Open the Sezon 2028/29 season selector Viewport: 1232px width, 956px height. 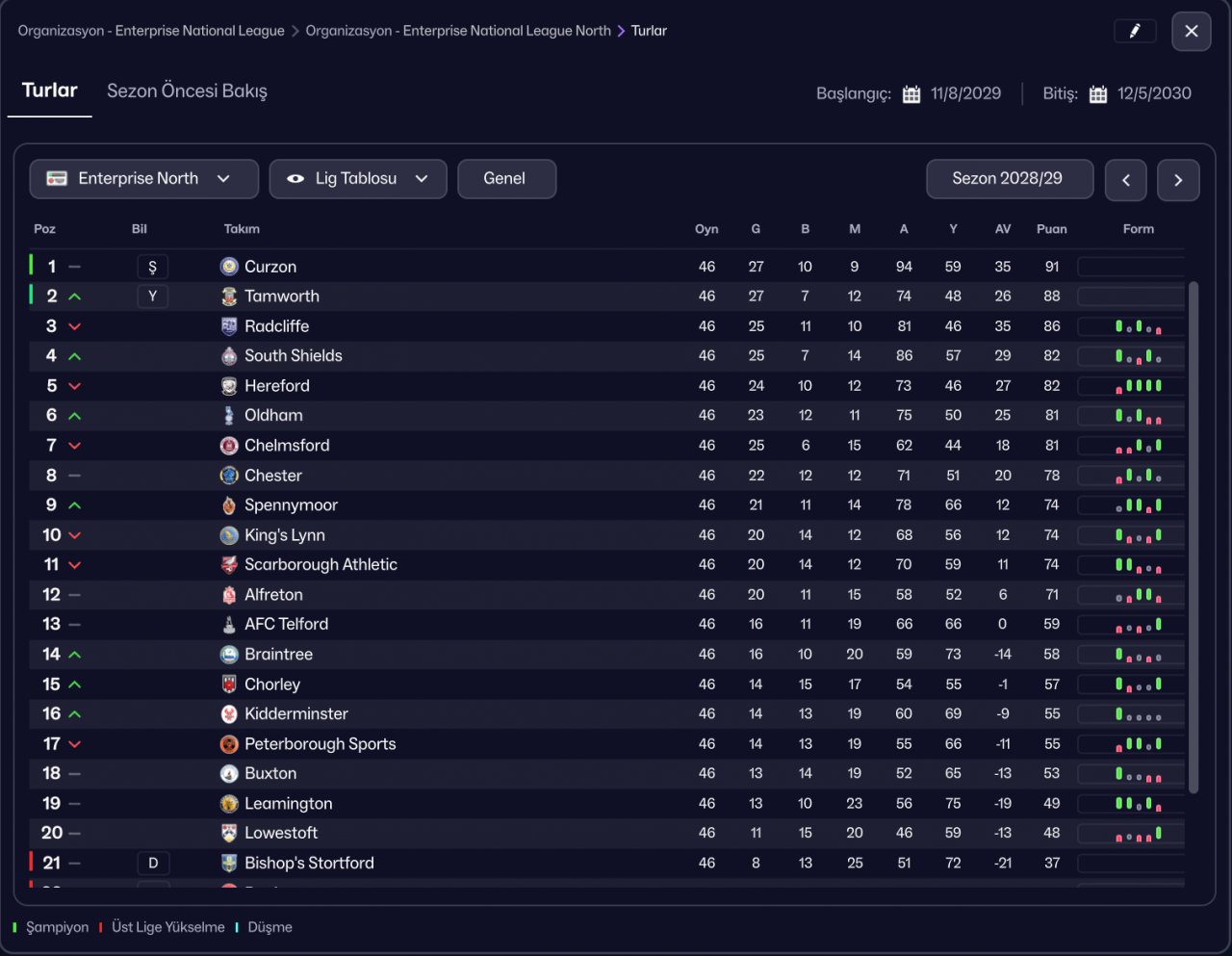1009,179
